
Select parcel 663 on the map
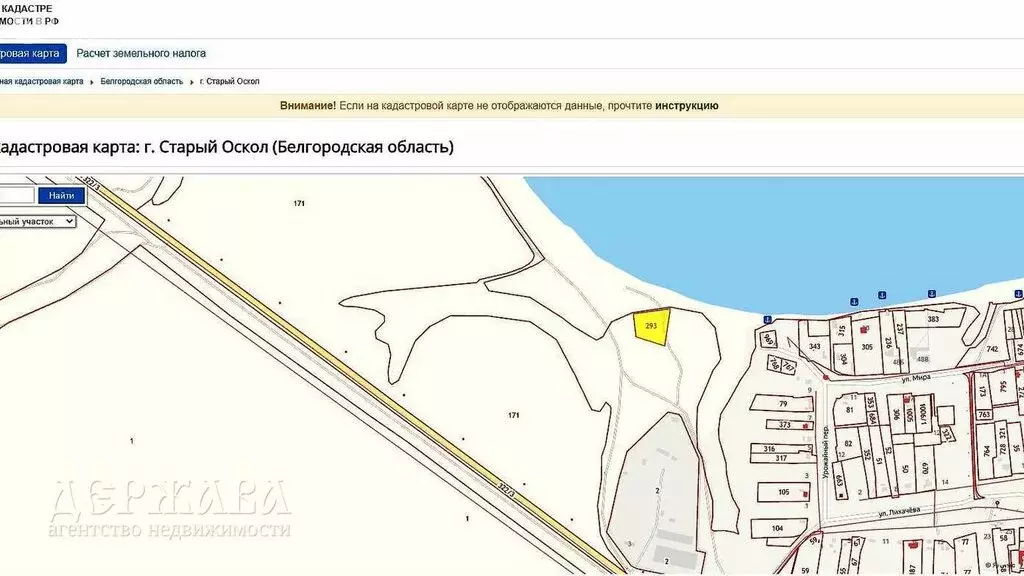coord(840,482)
